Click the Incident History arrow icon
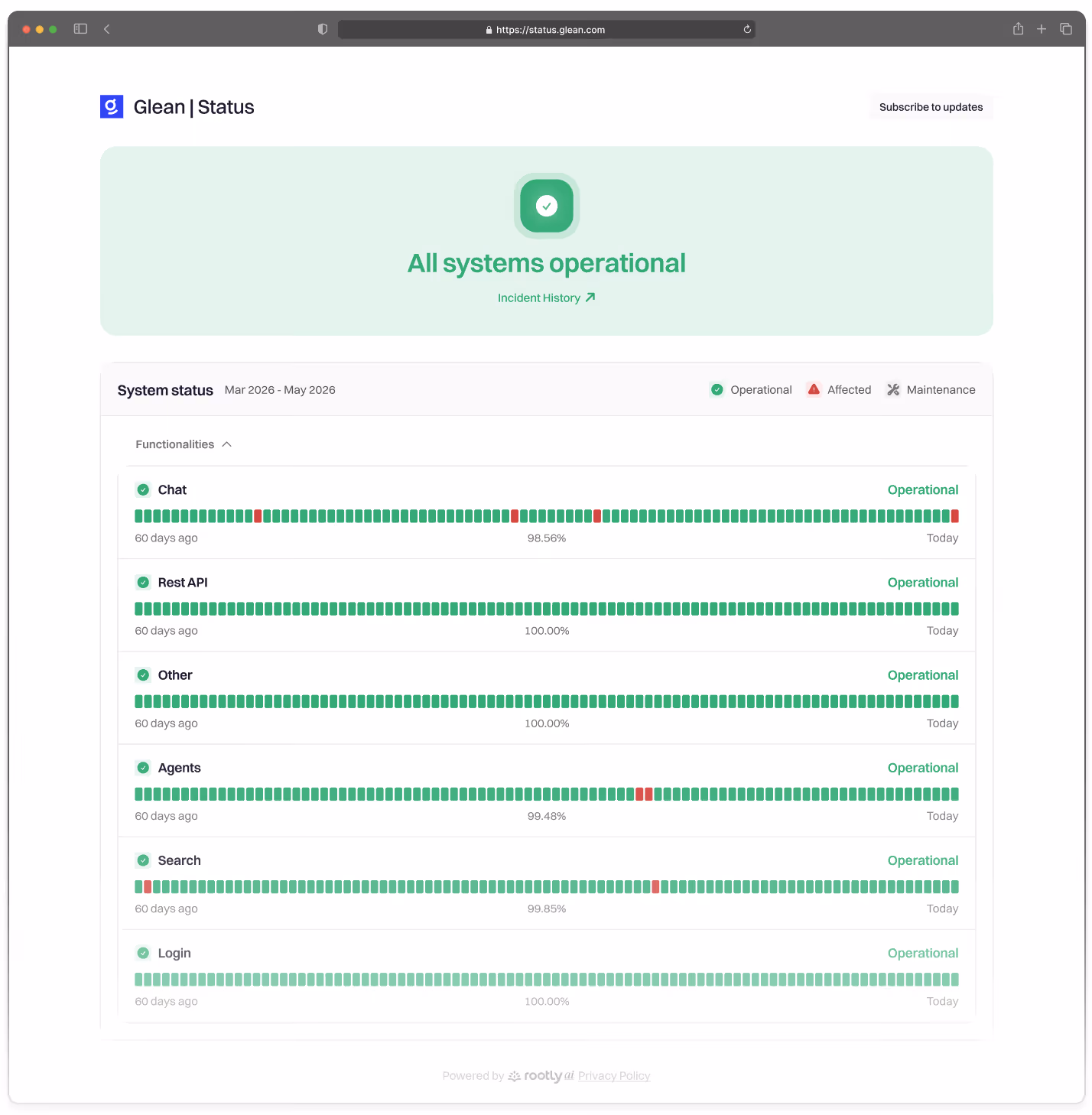The image size is (1092, 1115). click(590, 297)
